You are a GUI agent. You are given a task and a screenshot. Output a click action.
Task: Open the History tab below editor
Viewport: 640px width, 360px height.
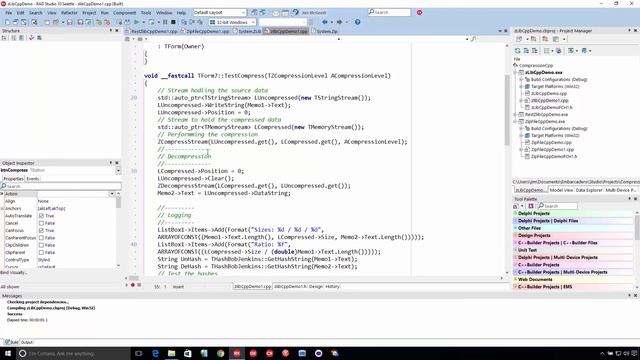point(332,287)
